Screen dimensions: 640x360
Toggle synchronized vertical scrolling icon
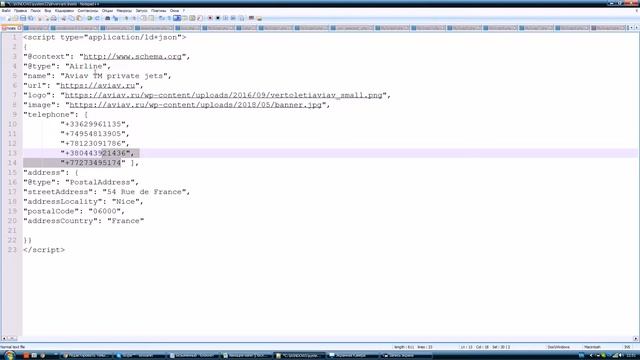coord(143,18)
